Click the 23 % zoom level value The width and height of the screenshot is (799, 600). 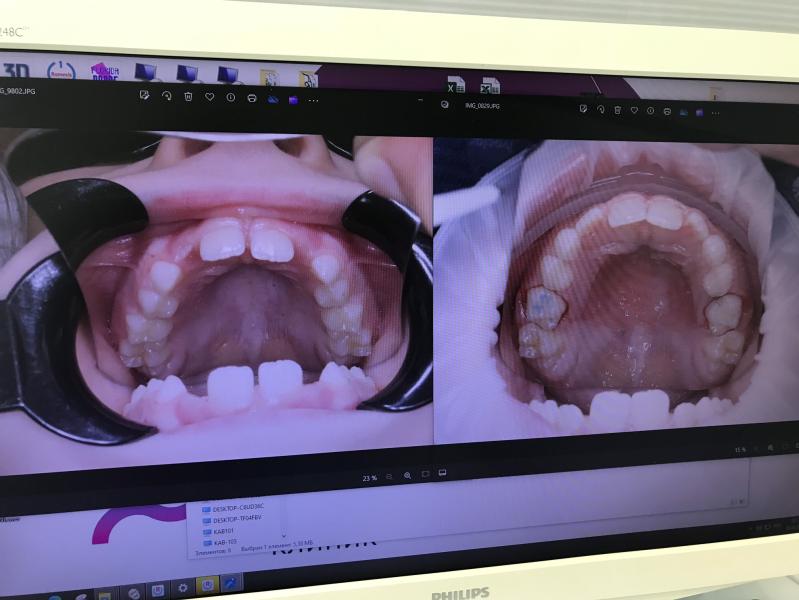click(369, 478)
